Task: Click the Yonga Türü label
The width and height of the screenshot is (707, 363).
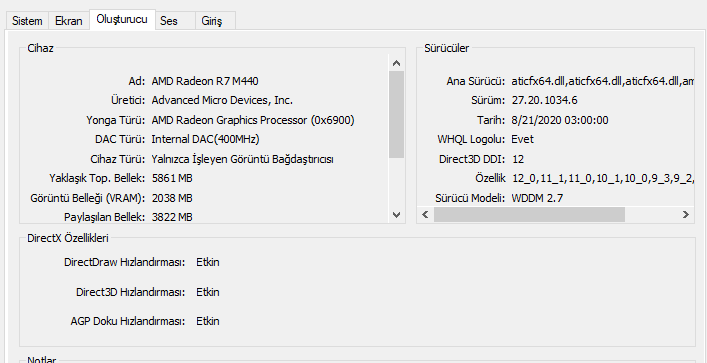Action: 115,120
